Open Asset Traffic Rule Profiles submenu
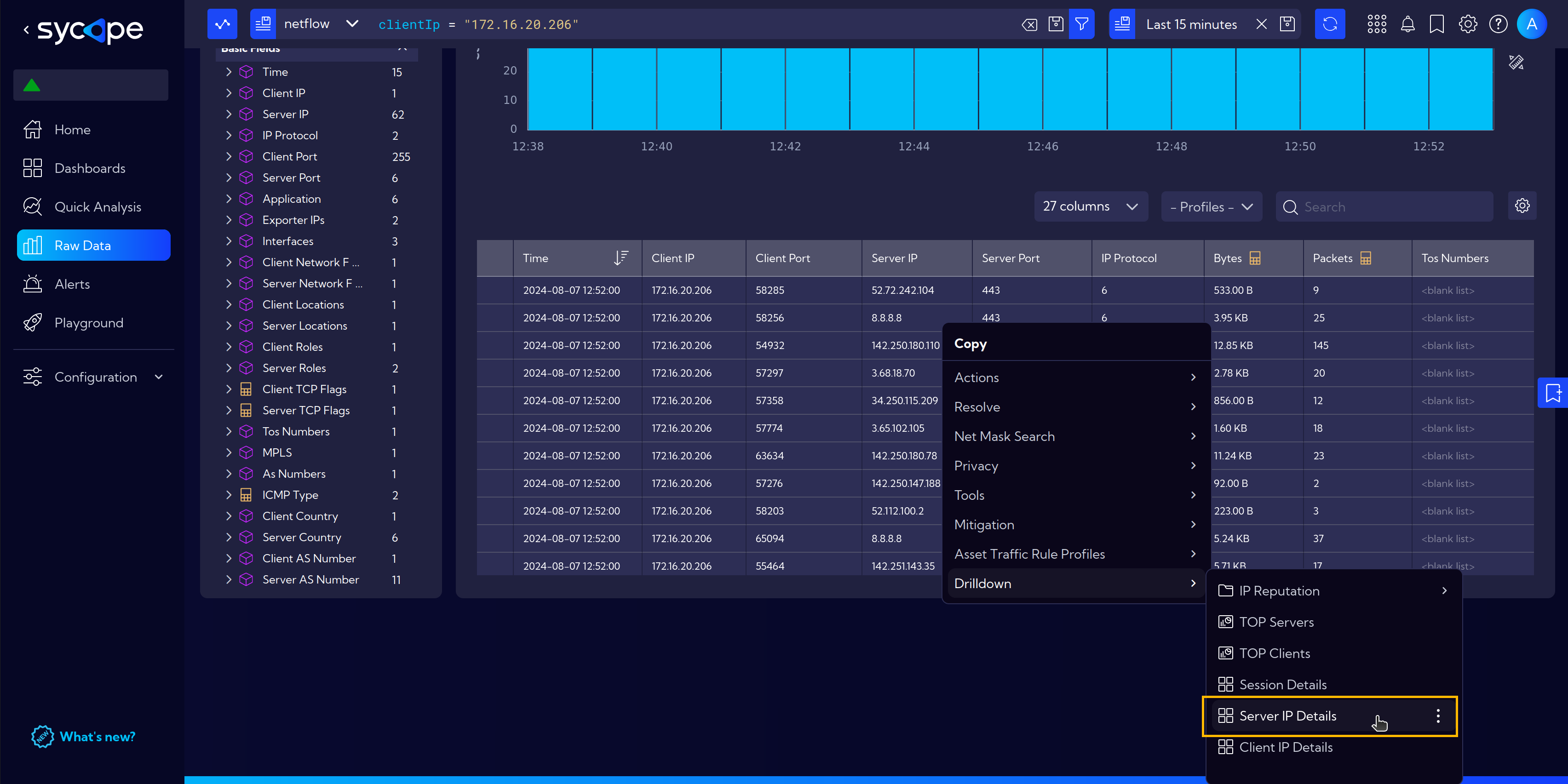The height and width of the screenshot is (784, 1568). 1075,554
